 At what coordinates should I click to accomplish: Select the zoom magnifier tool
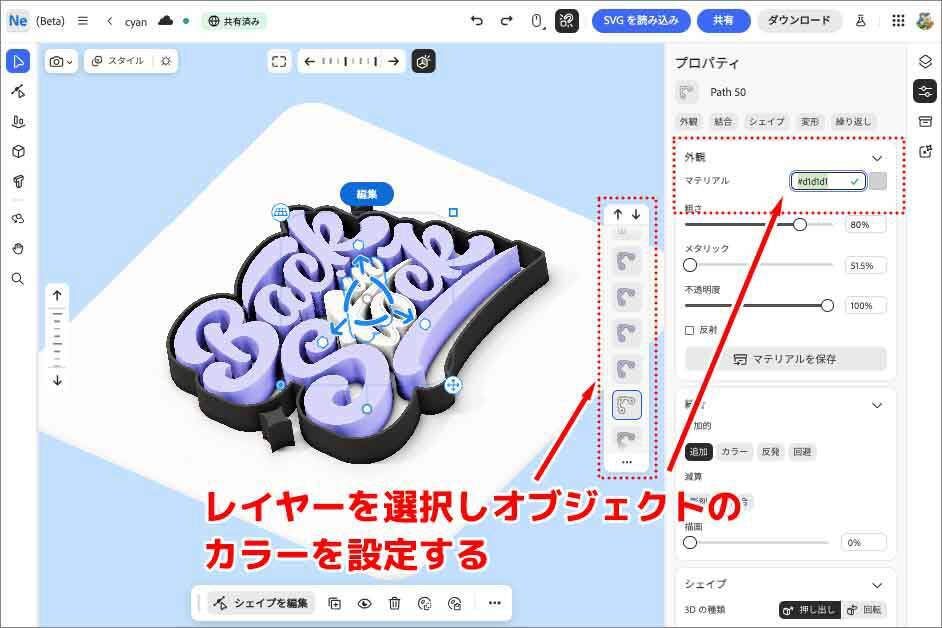pos(17,279)
